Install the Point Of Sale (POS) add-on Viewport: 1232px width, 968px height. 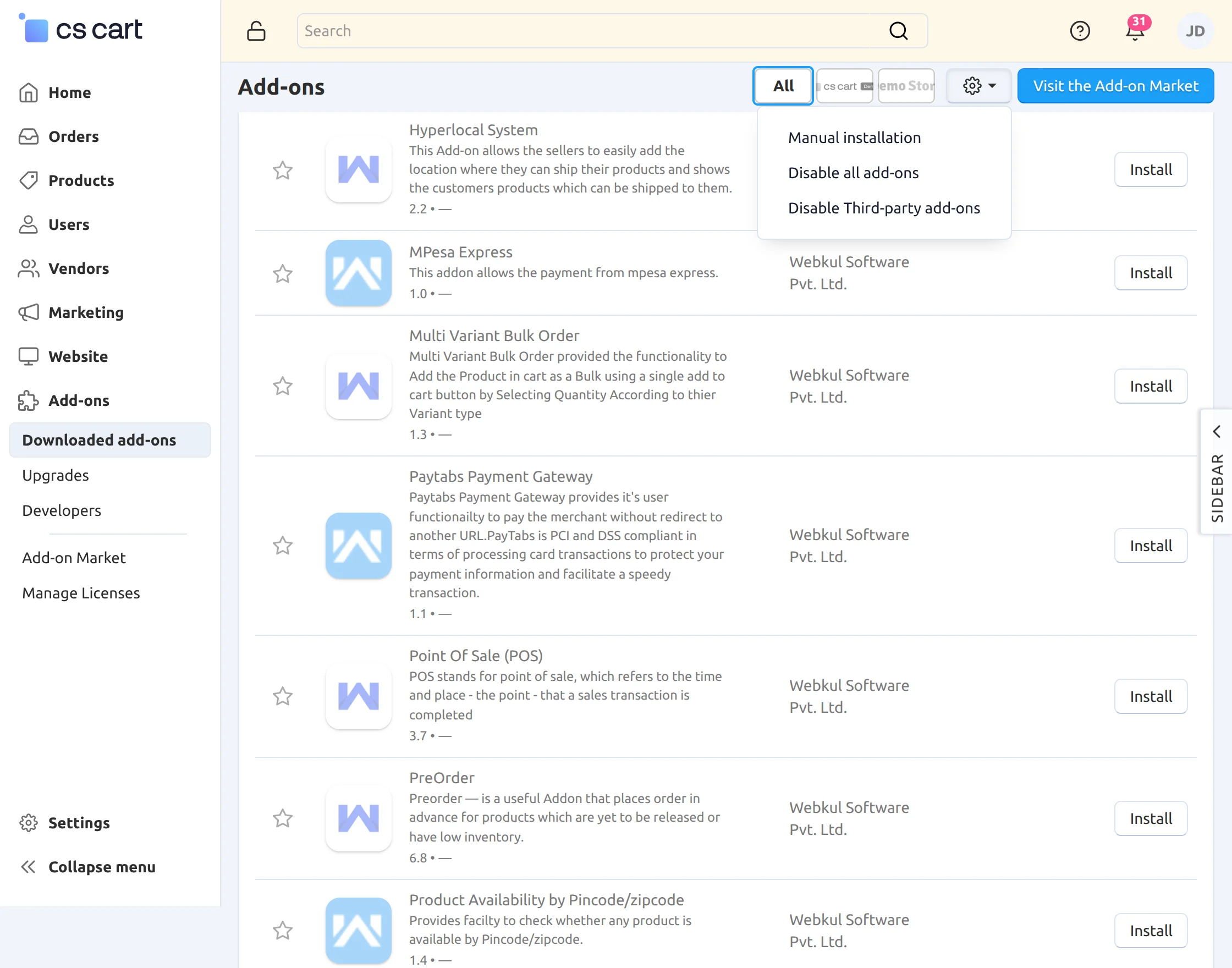coord(1151,696)
